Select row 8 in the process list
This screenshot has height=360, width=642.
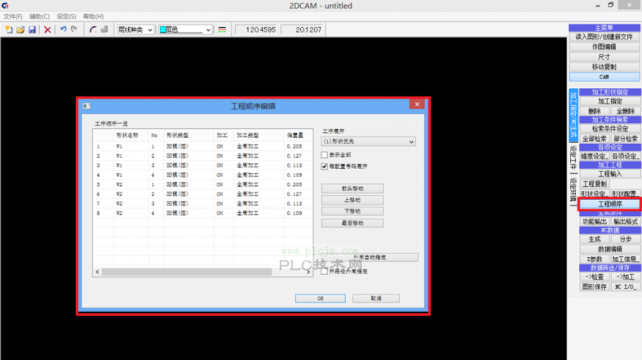click(x=203, y=213)
